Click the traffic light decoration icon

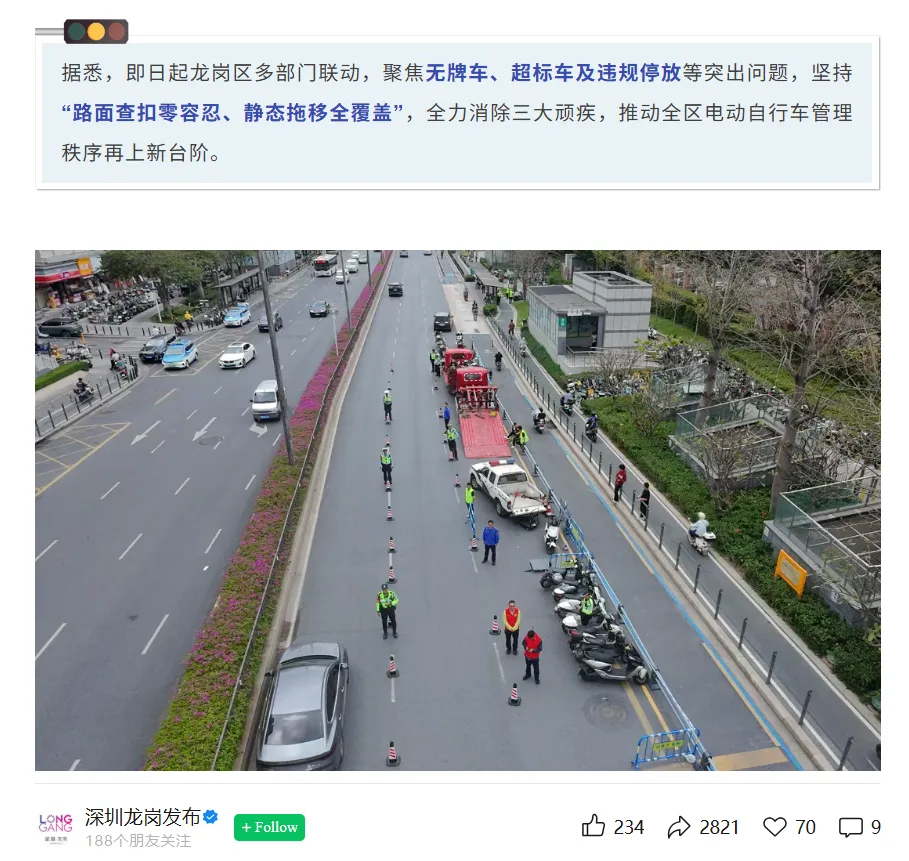(96, 31)
